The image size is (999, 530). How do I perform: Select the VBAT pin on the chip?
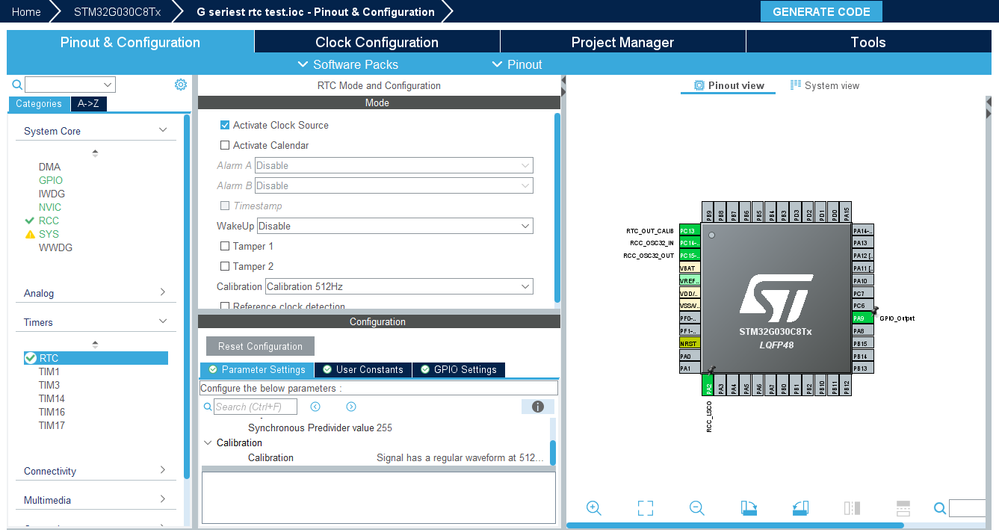(689, 268)
